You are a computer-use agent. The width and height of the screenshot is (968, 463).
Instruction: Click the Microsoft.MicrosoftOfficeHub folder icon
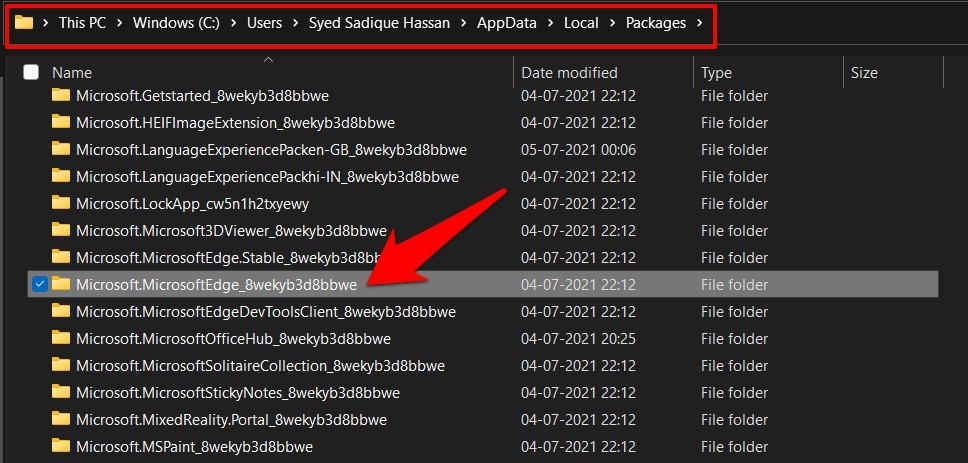point(61,338)
